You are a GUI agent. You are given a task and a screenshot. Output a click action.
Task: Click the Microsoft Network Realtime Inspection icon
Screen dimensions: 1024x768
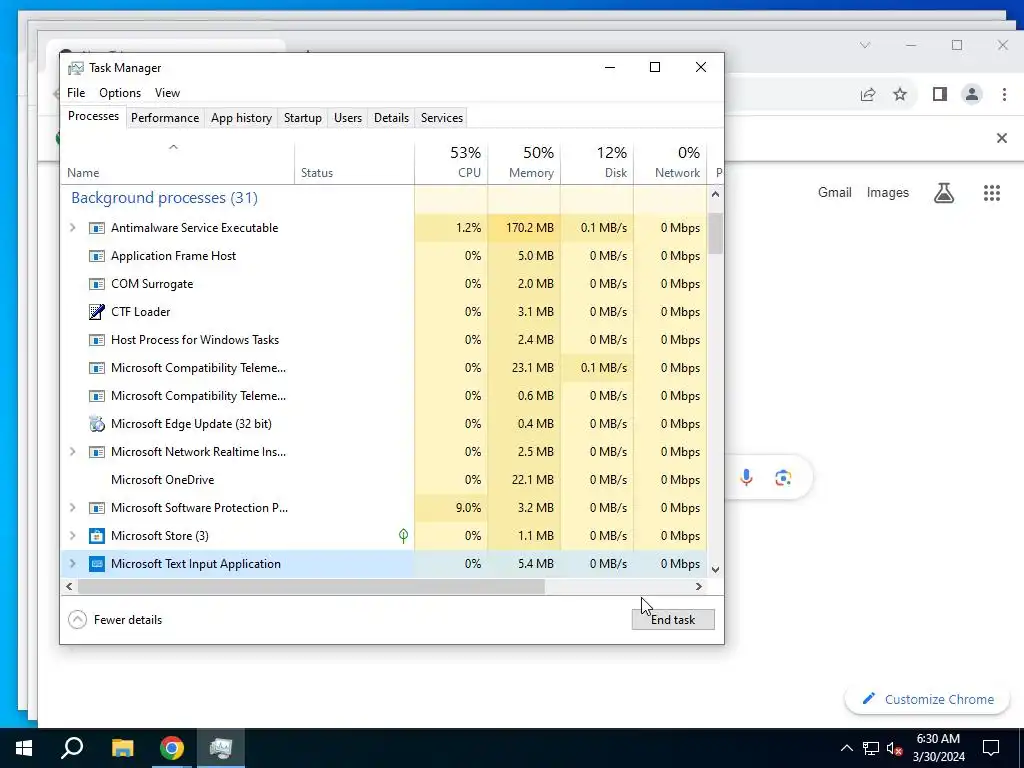point(97,452)
